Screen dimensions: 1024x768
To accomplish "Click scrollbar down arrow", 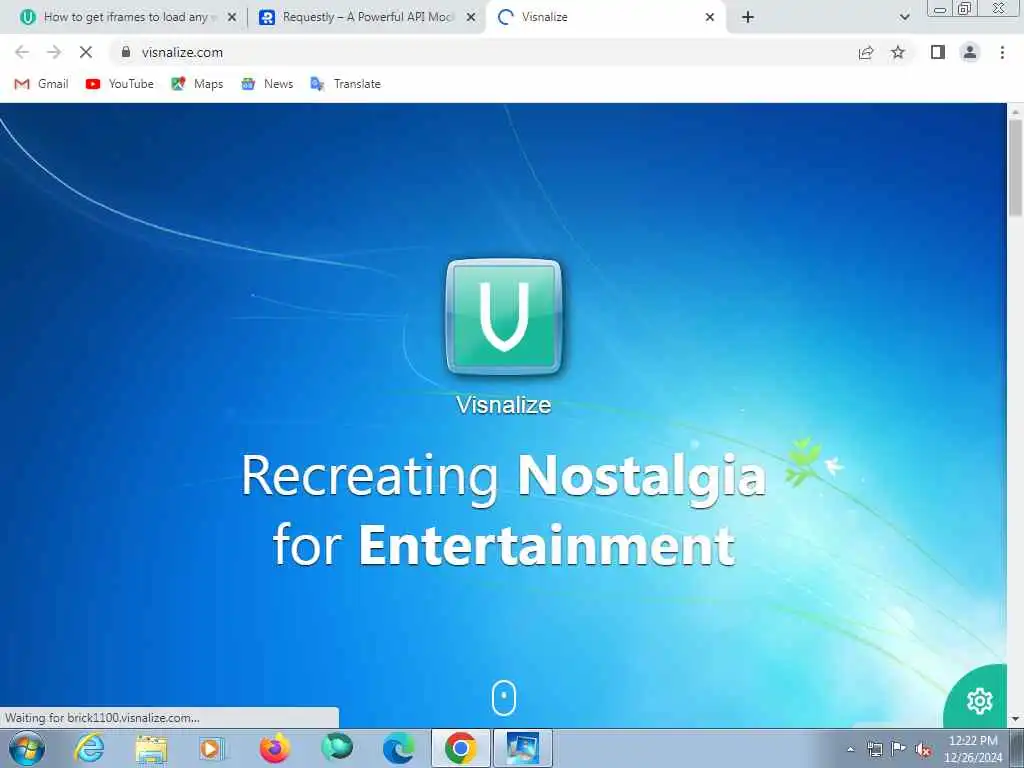I will coord(1016,719).
